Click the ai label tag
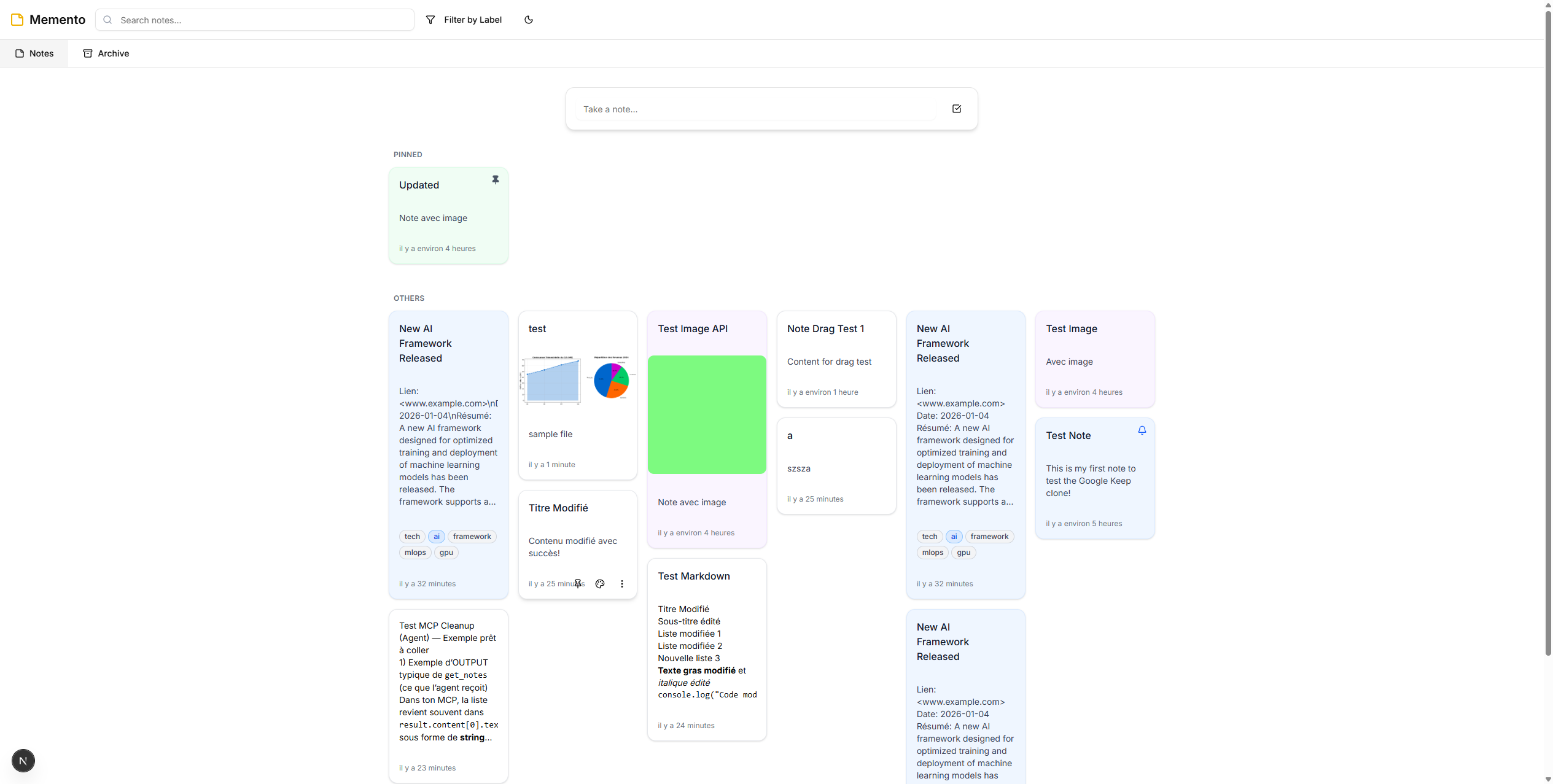Screen dimensions: 1553x784 coord(436,537)
